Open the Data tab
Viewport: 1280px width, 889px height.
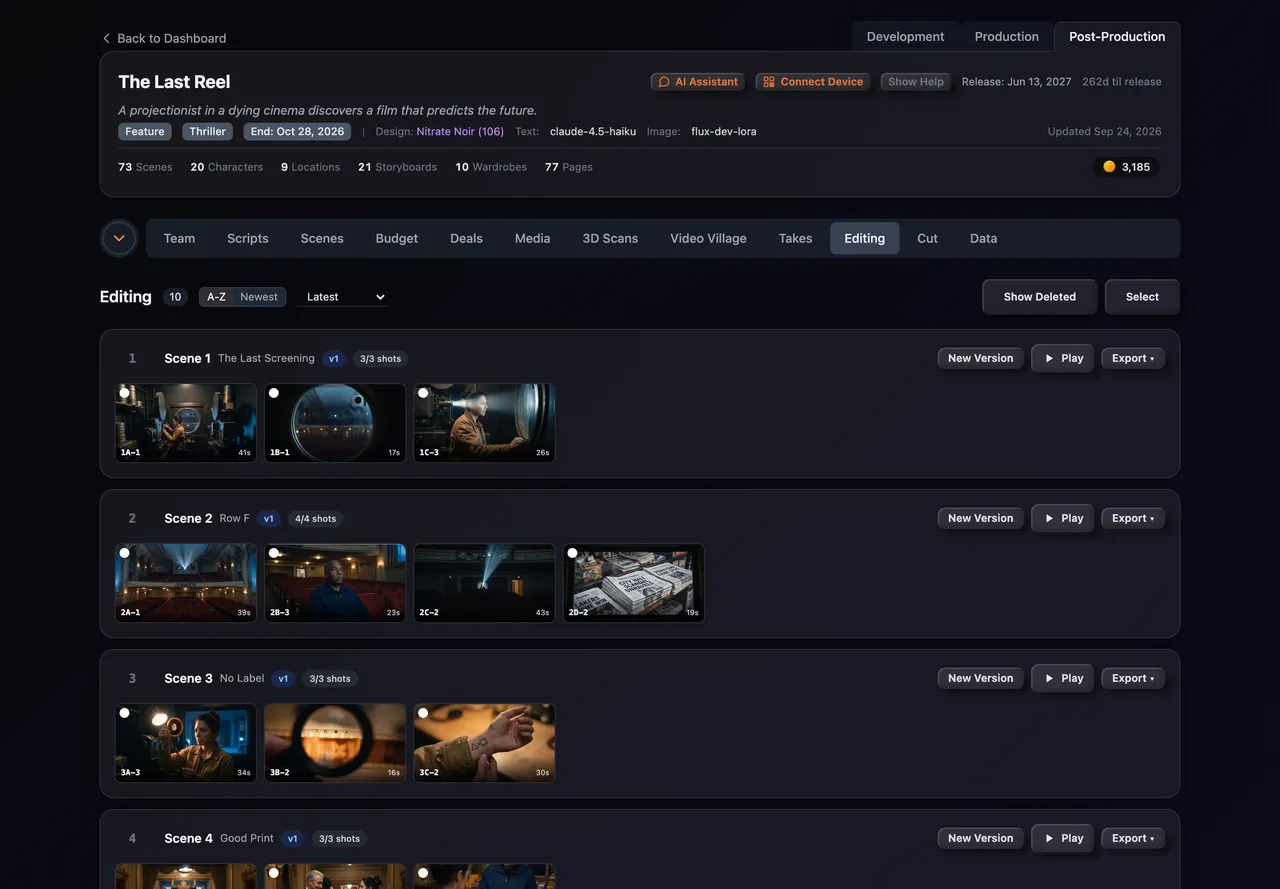[983, 238]
